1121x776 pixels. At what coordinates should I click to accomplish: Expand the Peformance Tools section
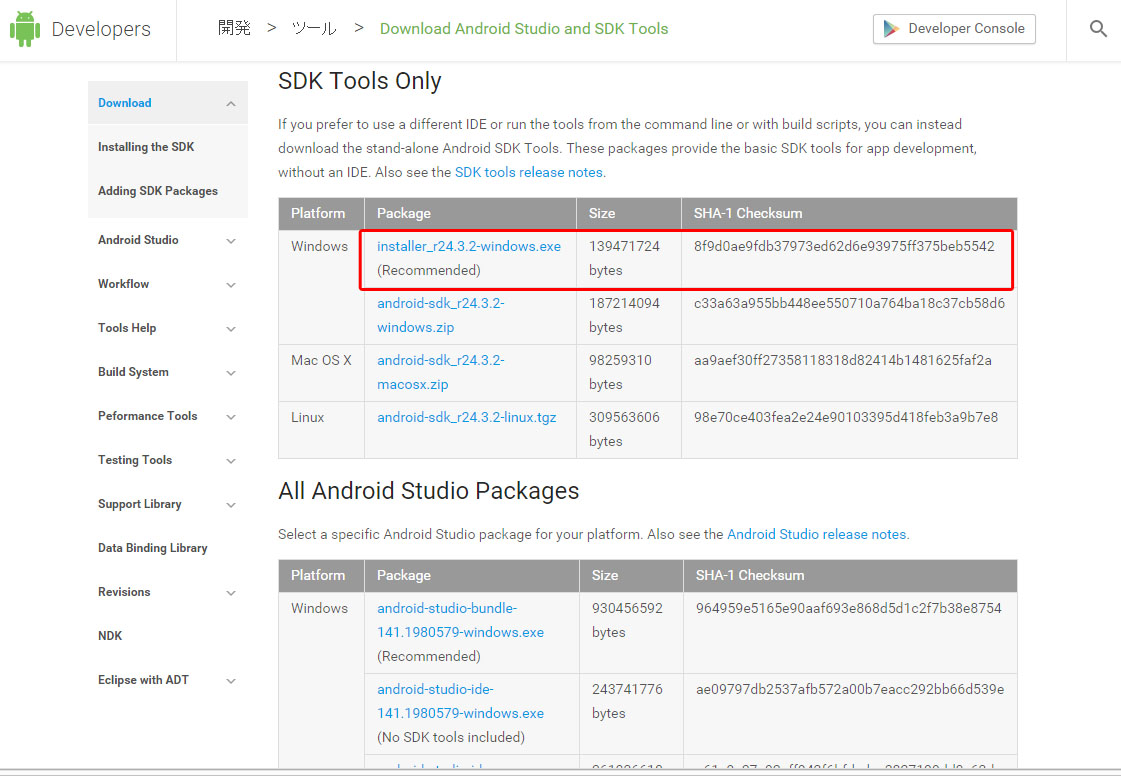[x=231, y=417]
